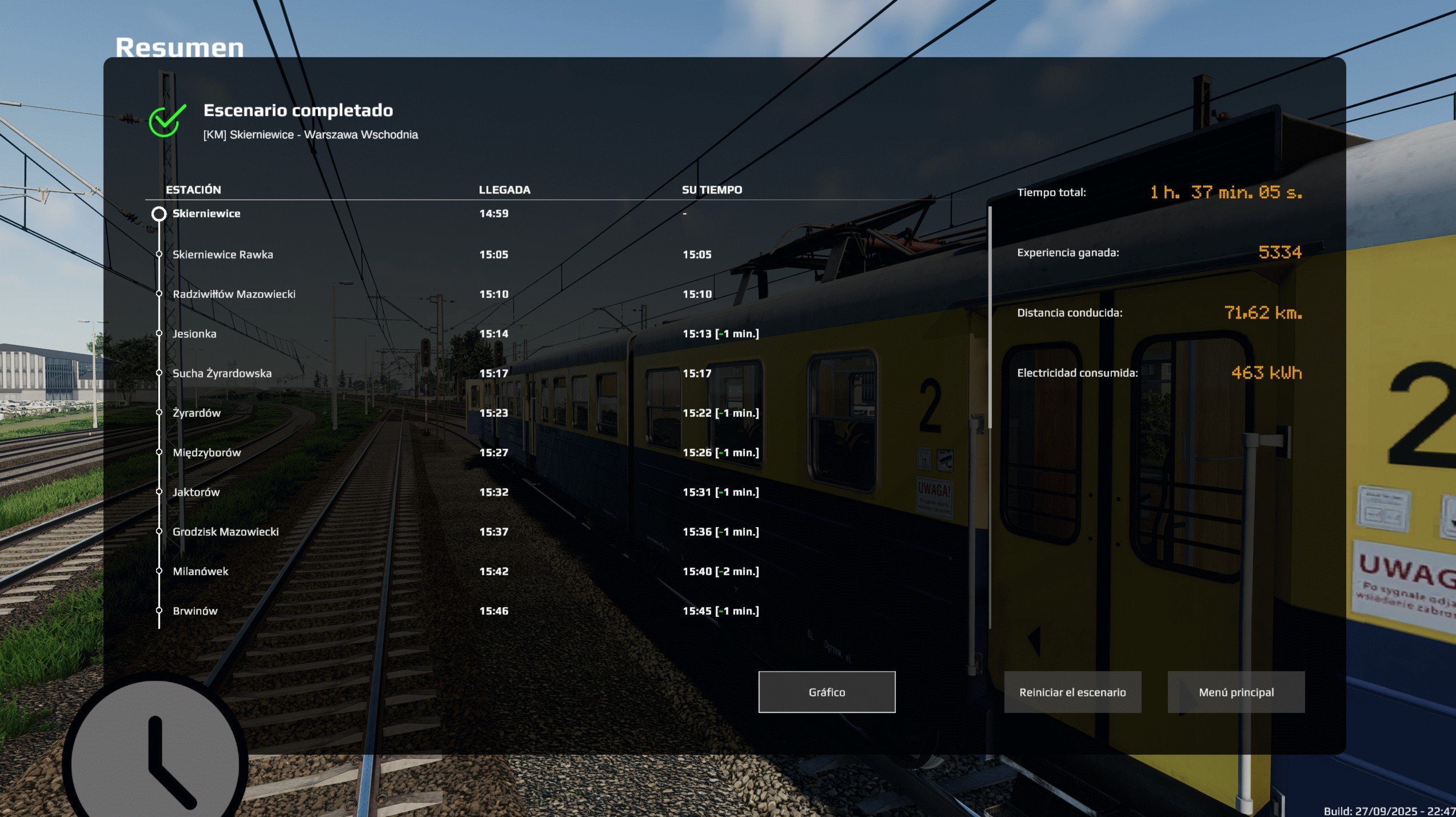Click the station list vertical scrollbar
This screenshot has width=1456, height=817.
(x=990, y=317)
